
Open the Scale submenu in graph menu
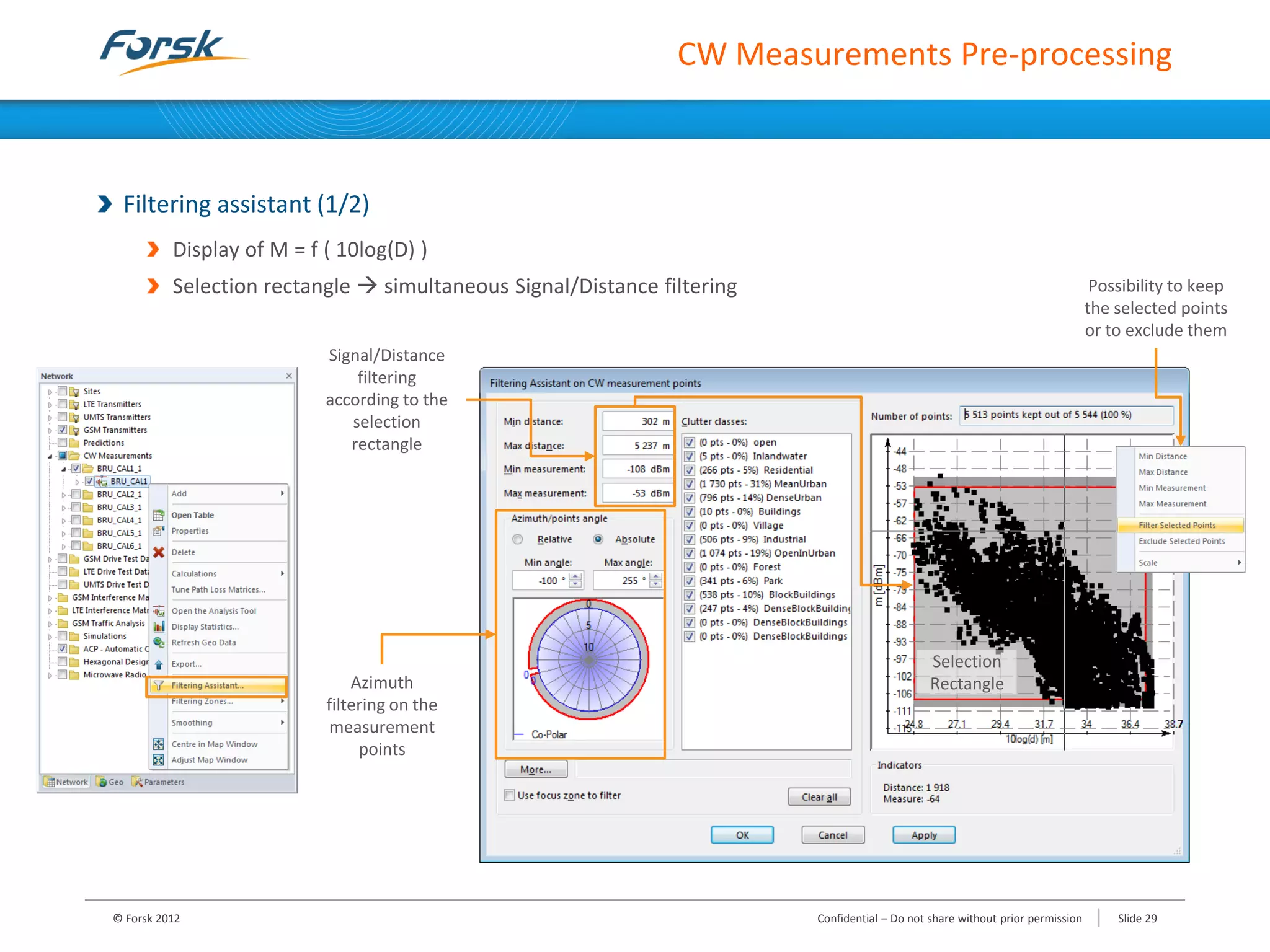[x=1181, y=563]
